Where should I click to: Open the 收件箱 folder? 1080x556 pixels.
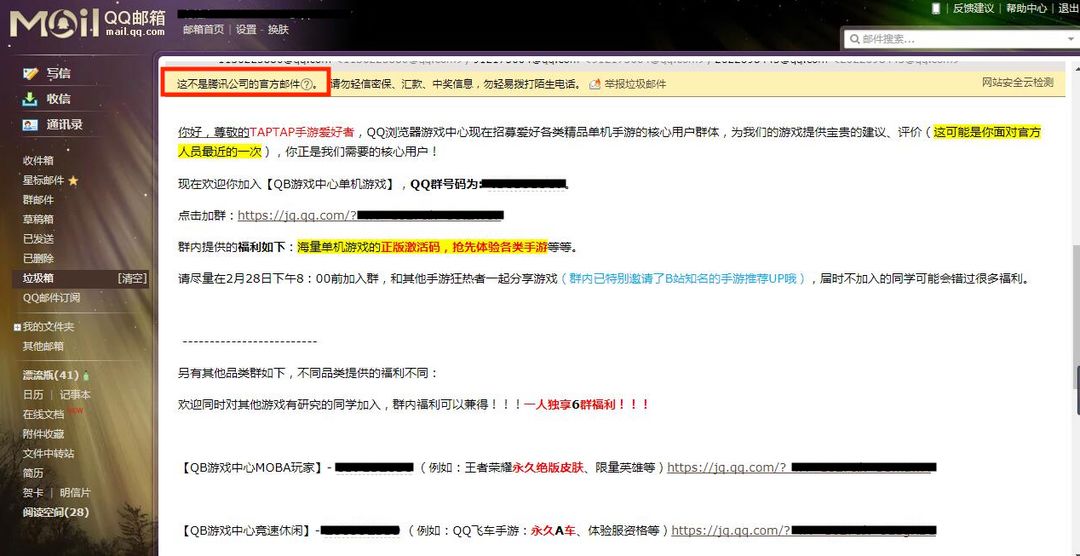coord(38,161)
